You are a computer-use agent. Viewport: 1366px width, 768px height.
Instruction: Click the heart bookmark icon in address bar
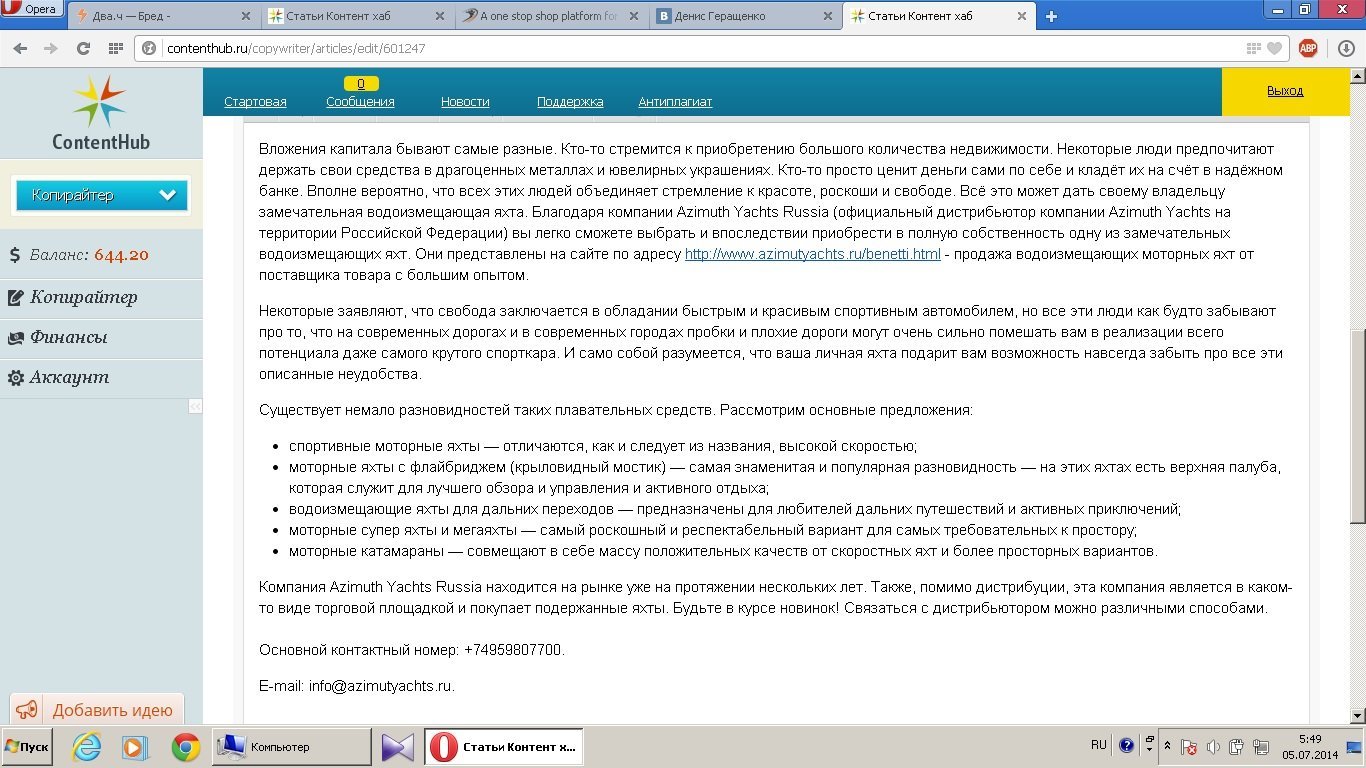(1274, 48)
